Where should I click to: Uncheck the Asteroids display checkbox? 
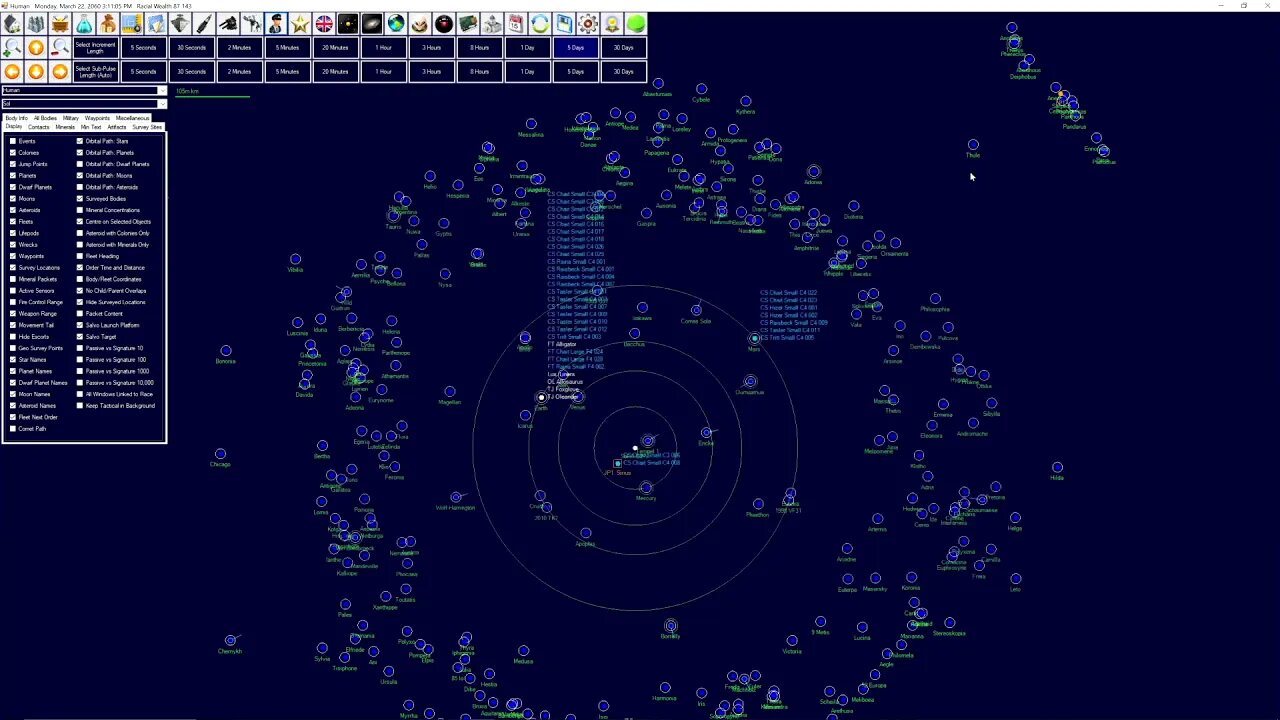(x=13, y=210)
